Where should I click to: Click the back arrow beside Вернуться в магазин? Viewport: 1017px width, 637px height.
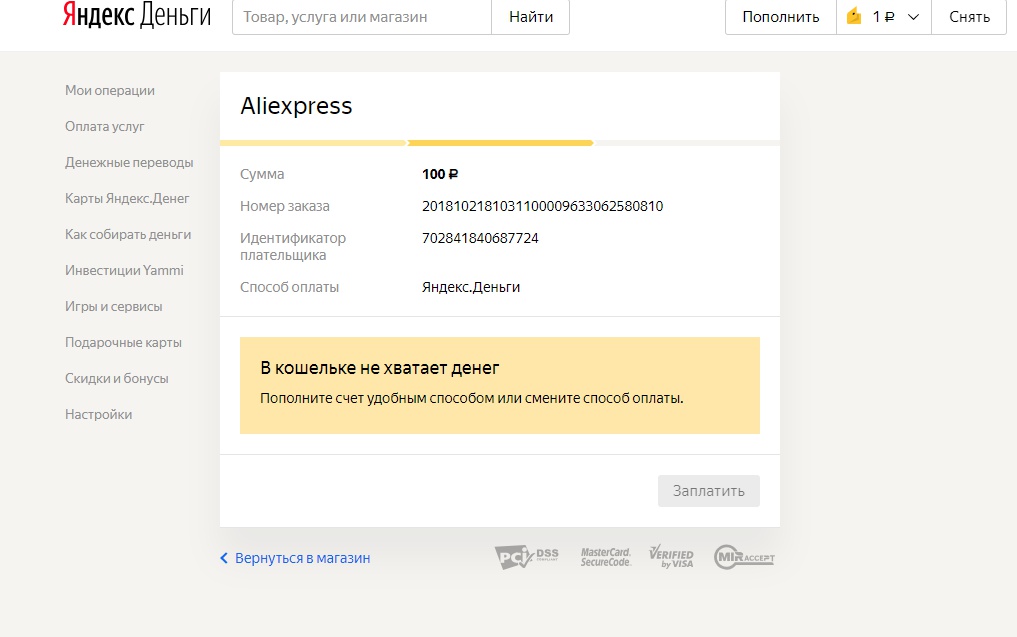224,558
